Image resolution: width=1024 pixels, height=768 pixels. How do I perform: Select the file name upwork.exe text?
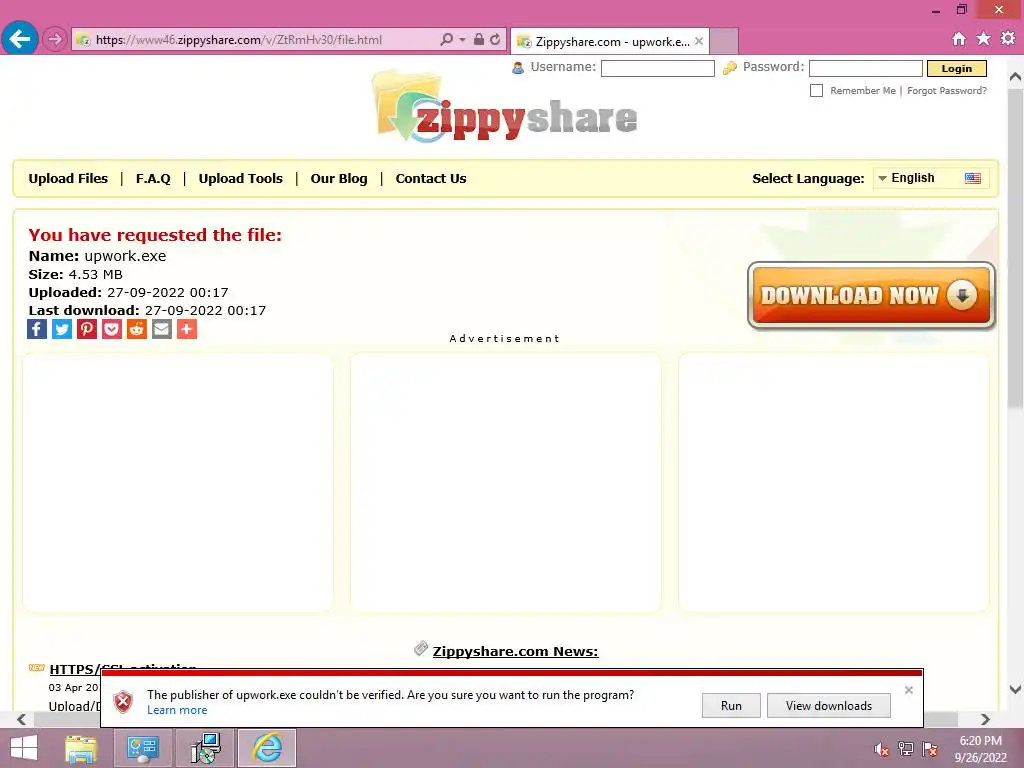[125, 256]
